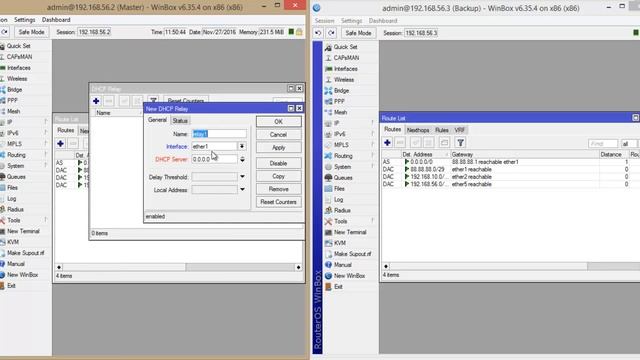Screen dimensions: 640x360
Task: Click Remove button in DHCP Relay dialog
Action: [278, 189]
